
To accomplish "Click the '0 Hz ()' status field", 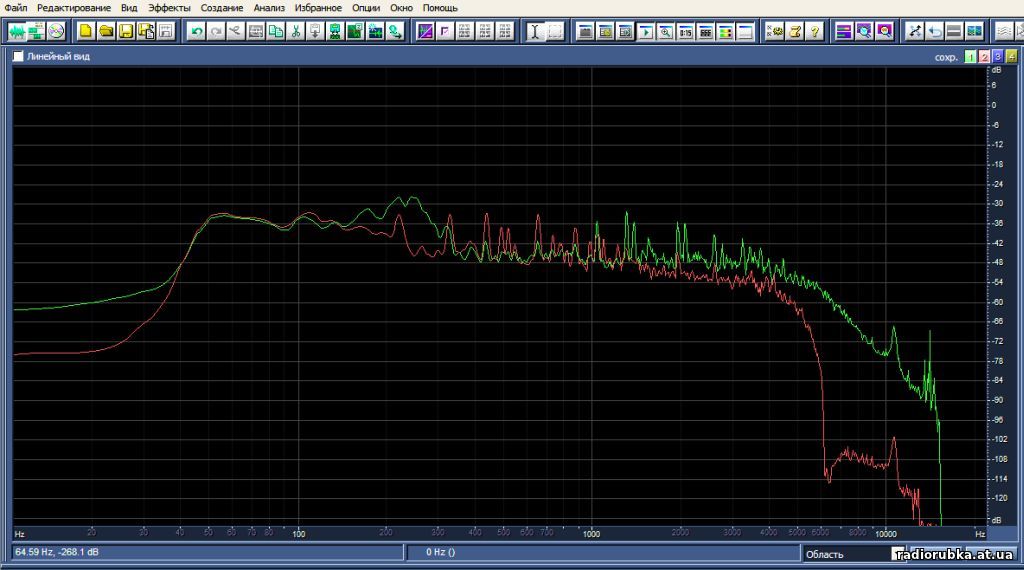I will [602, 552].
